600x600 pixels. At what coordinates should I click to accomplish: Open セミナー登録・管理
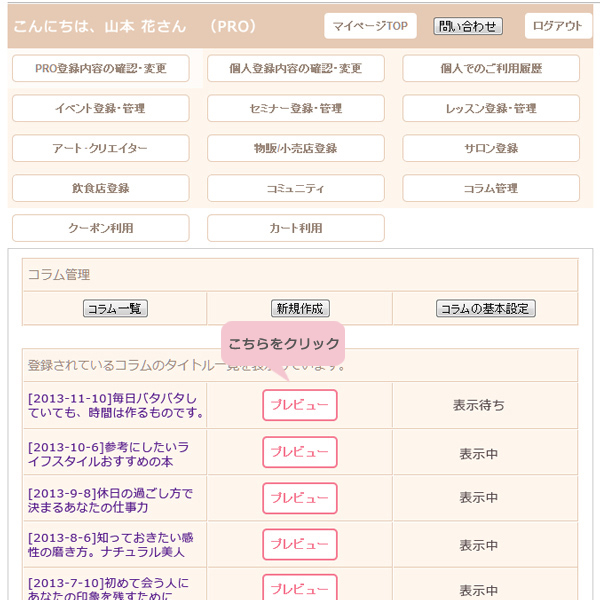click(296, 108)
